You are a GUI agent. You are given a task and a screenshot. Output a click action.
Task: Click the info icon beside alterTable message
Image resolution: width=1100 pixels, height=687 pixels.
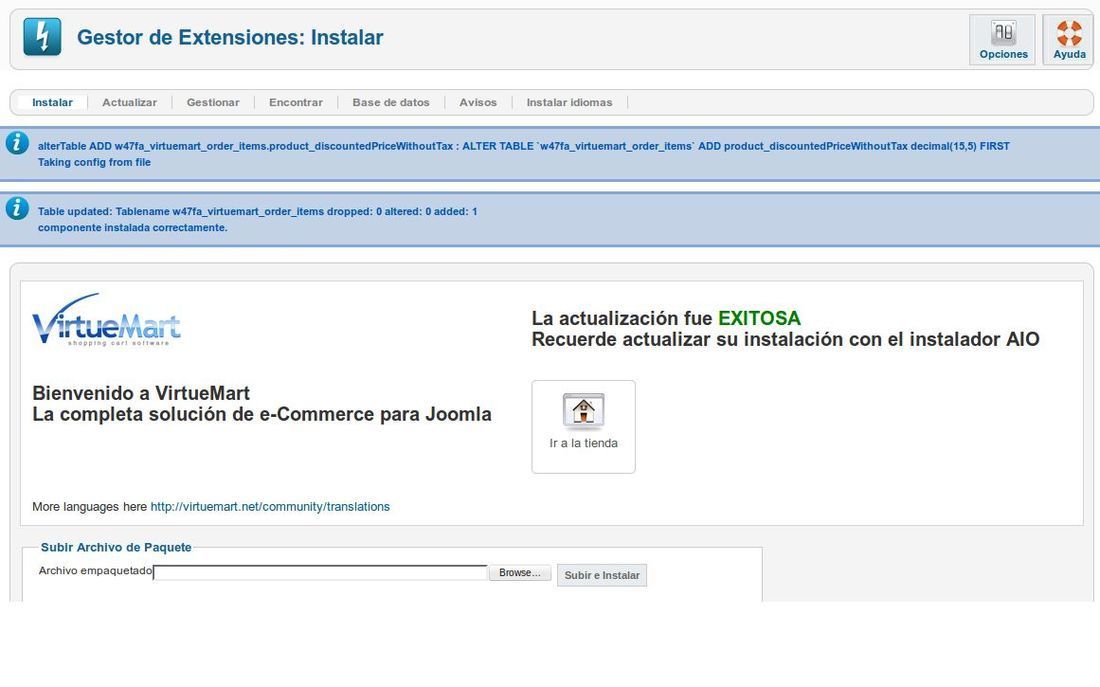tap(17, 142)
